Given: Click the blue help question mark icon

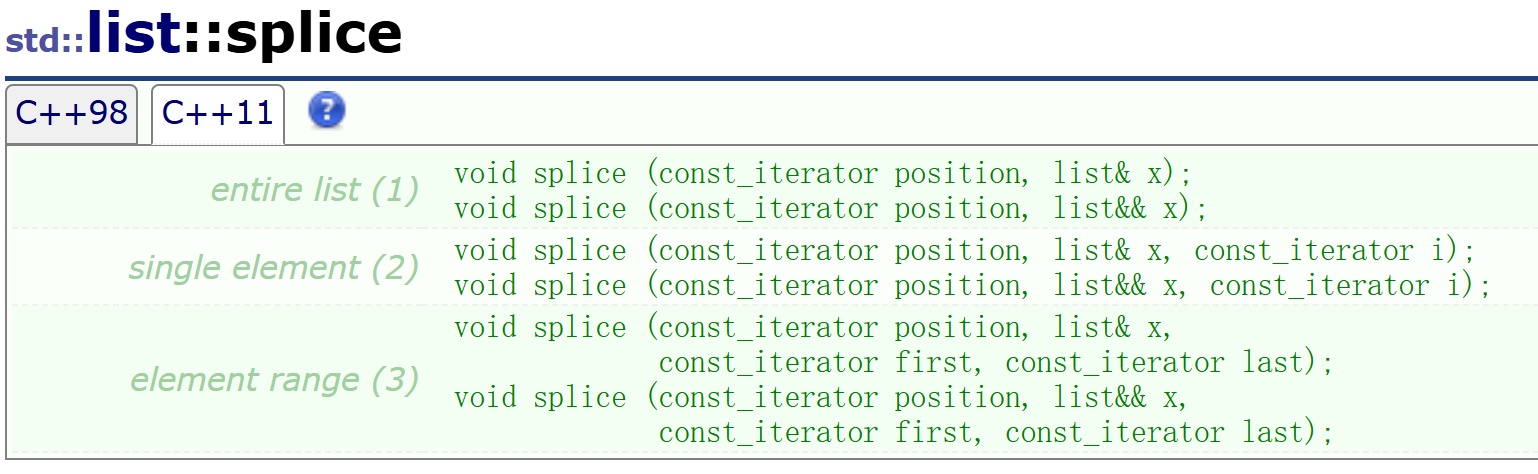Looking at the screenshot, I should pyautogui.click(x=327, y=110).
